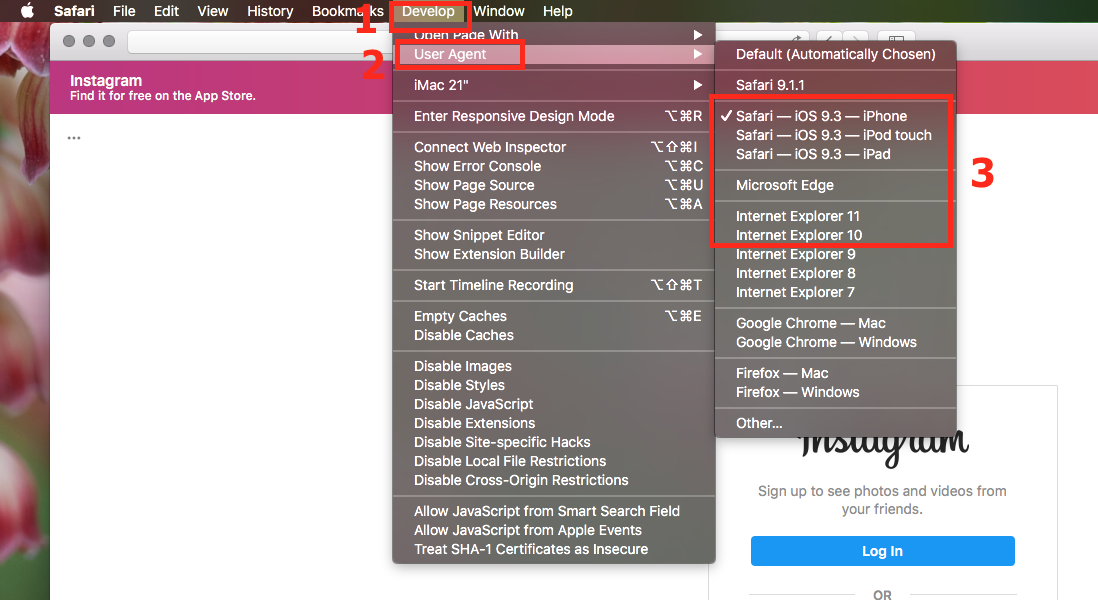Image resolution: width=1098 pixels, height=600 pixels.
Task: Select Show Page Source
Action: pos(554,185)
